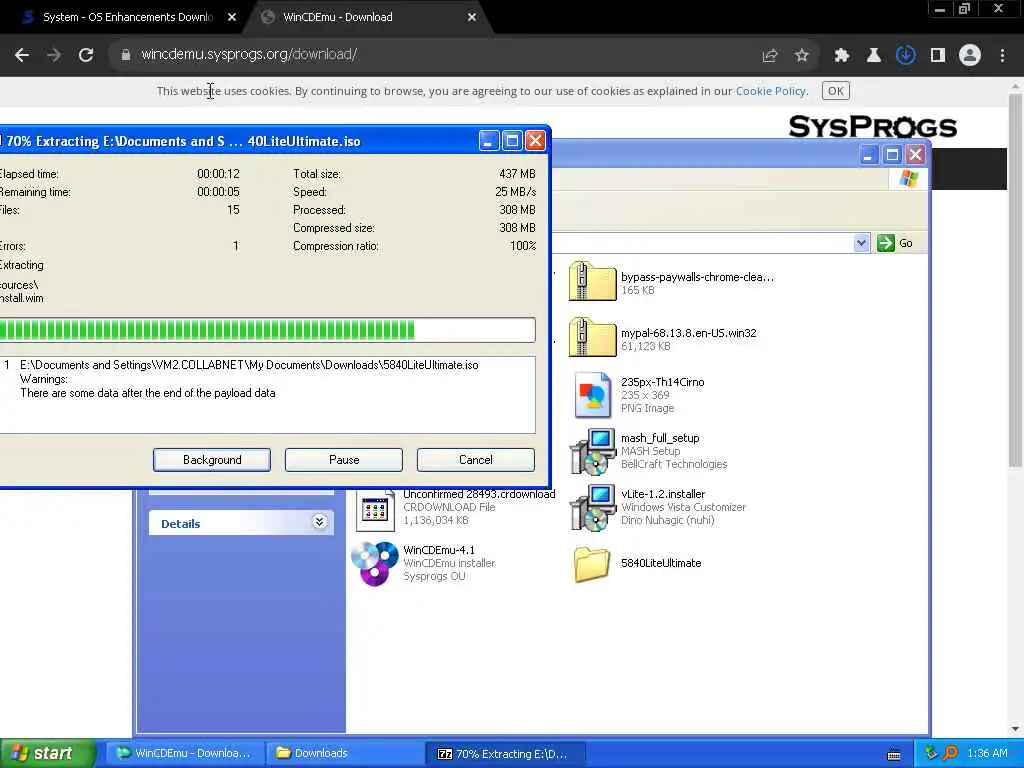The width and height of the screenshot is (1024, 768).
Task: Cancel the extraction
Action: [475, 460]
